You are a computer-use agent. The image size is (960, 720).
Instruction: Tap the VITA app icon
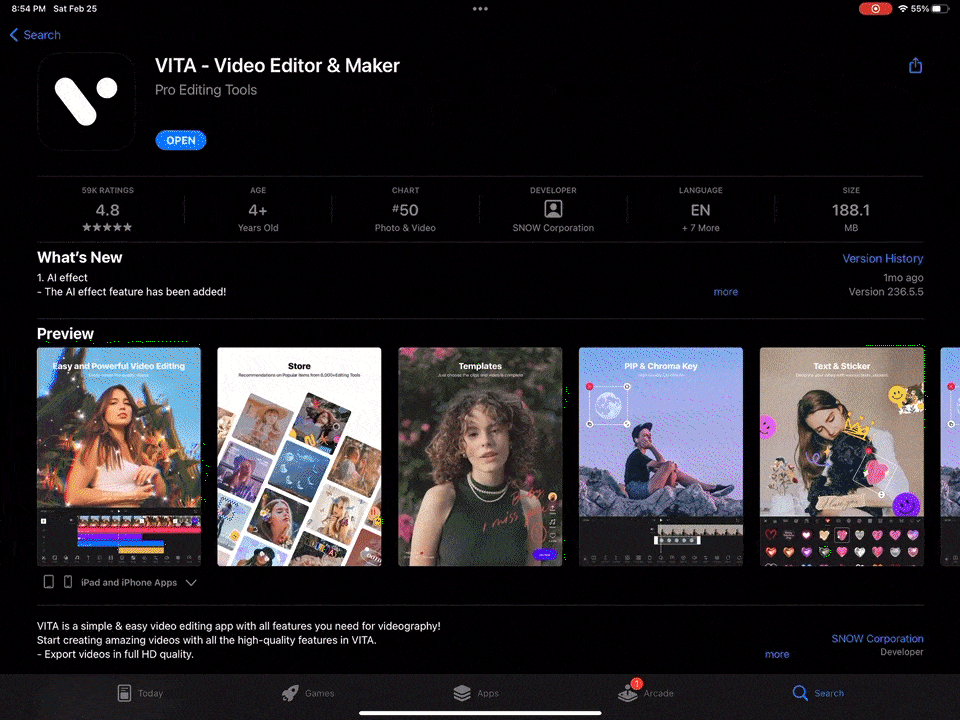[86, 101]
